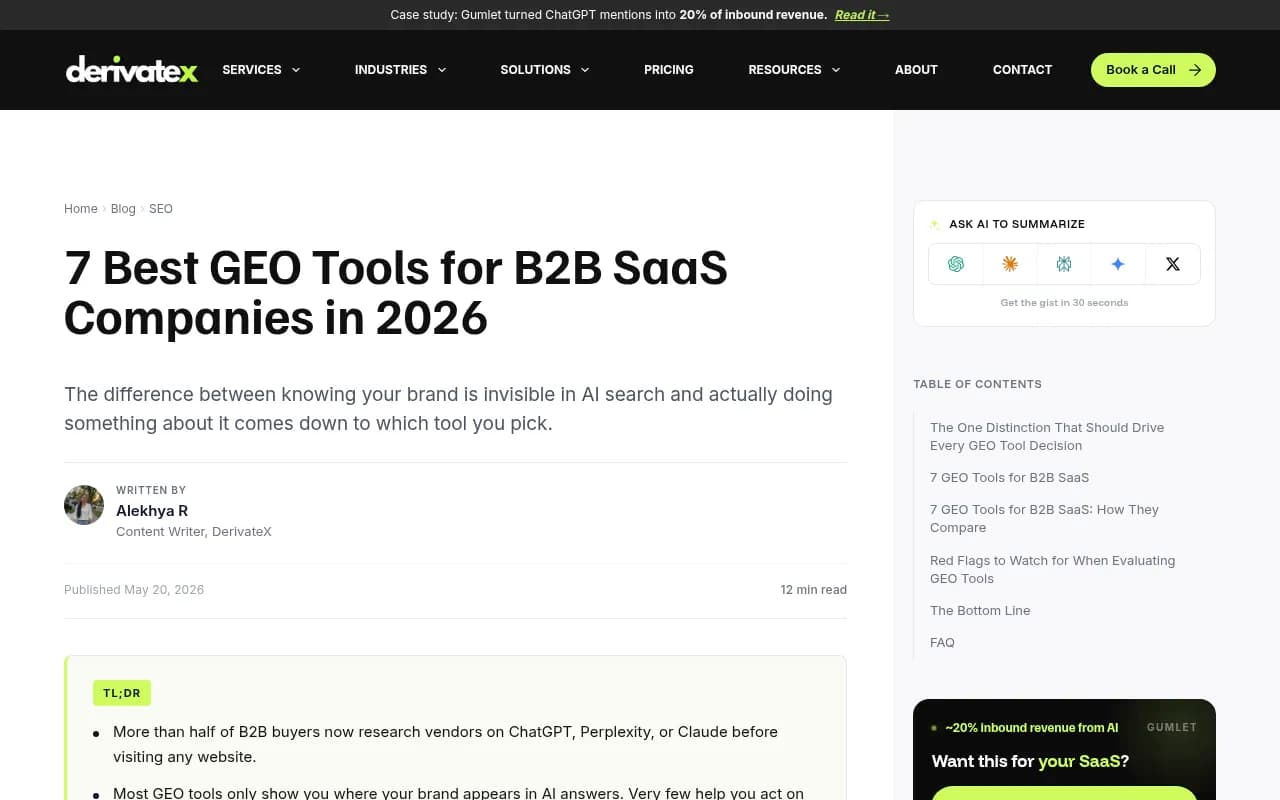Summarize with the Perplexity icon
Image resolution: width=1280 pixels, height=800 pixels.
pyautogui.click(x=1064, y=264)
